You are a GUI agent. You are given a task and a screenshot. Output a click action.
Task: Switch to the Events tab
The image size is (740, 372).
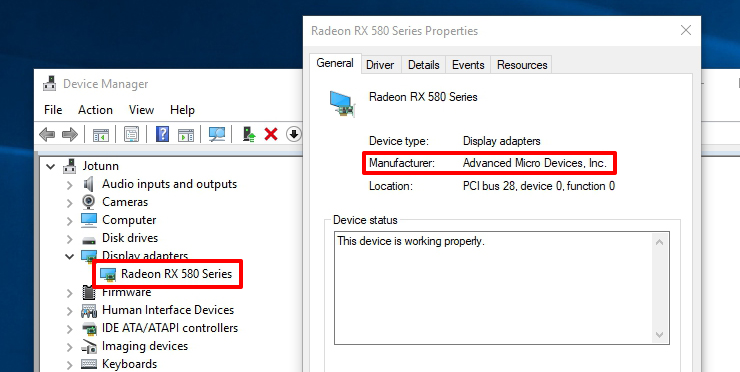[x=468, y=65]
